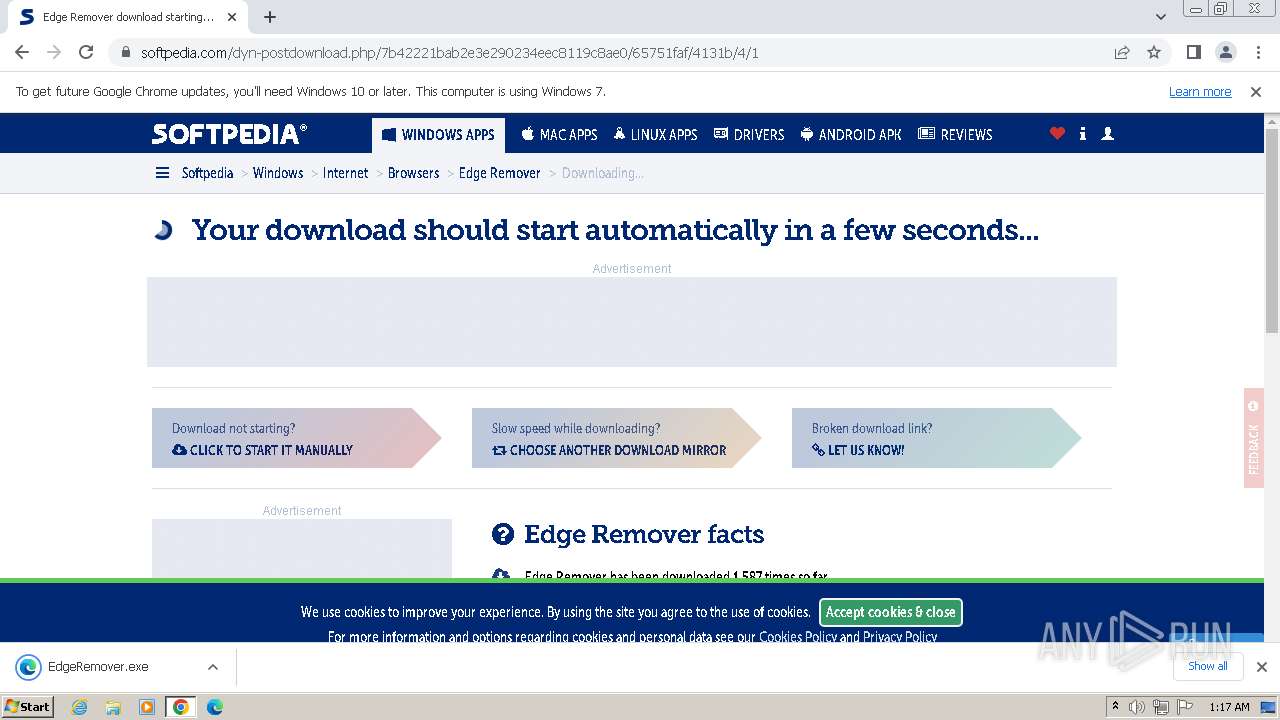The height and width of the screenshot is (720, 1280).
Task: Click the page vertical scrollbar
Action: click(1272, 230)
